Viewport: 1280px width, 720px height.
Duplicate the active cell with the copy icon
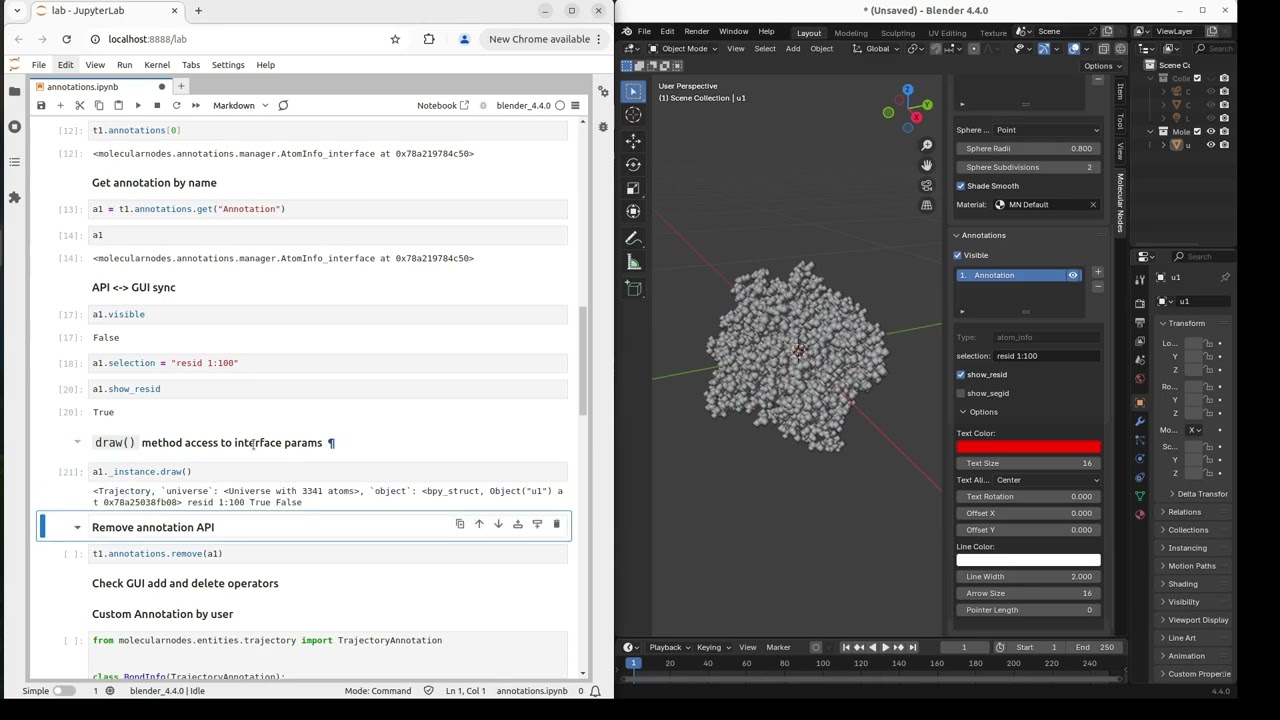click(x=460, y=524)
